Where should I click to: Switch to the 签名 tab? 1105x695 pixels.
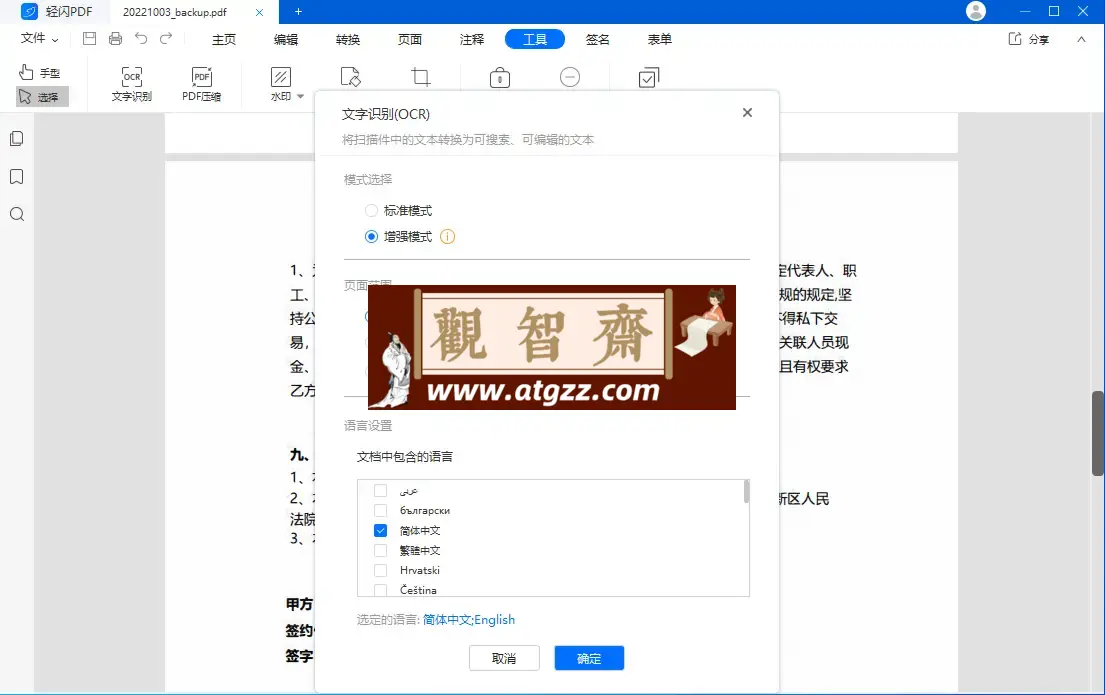tap(598, 39)
